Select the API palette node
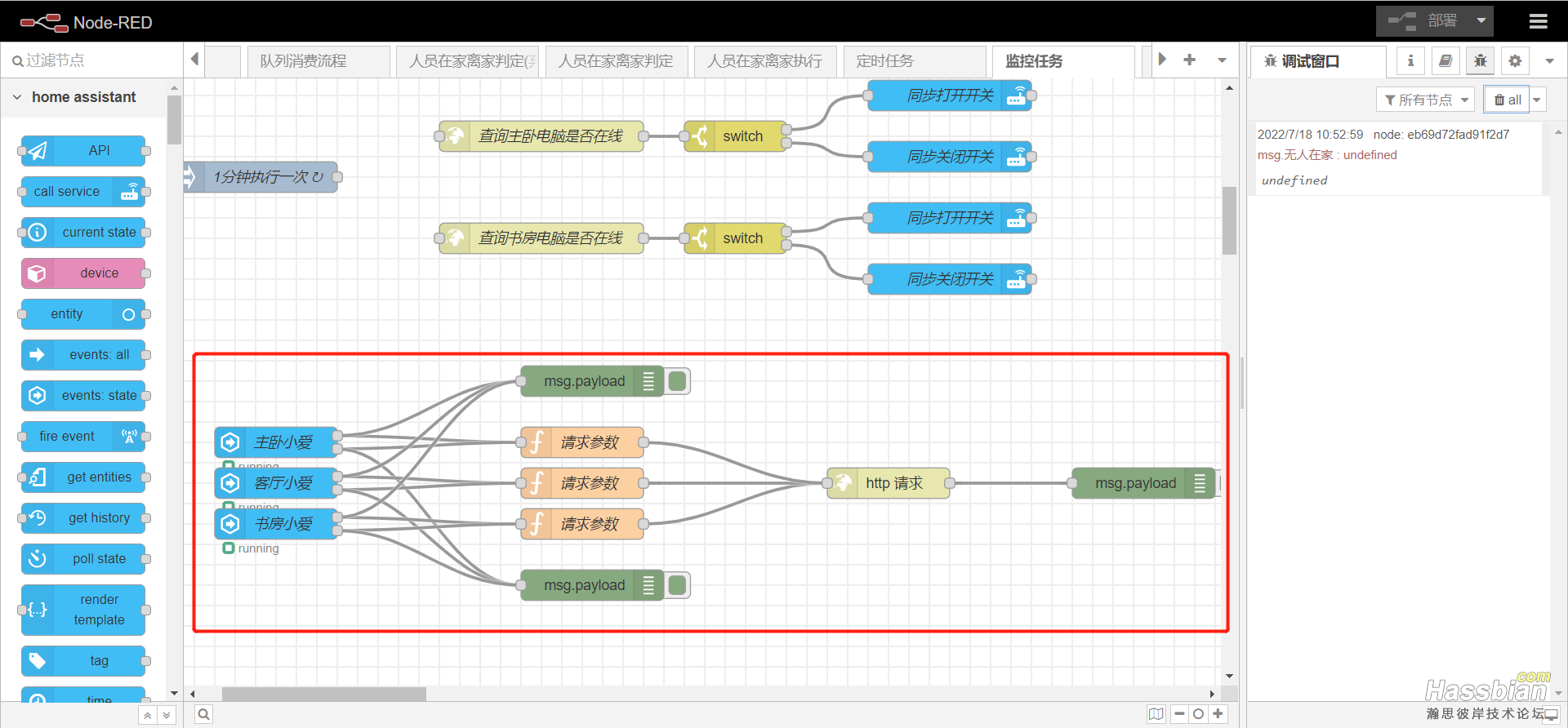 point(83,151)
